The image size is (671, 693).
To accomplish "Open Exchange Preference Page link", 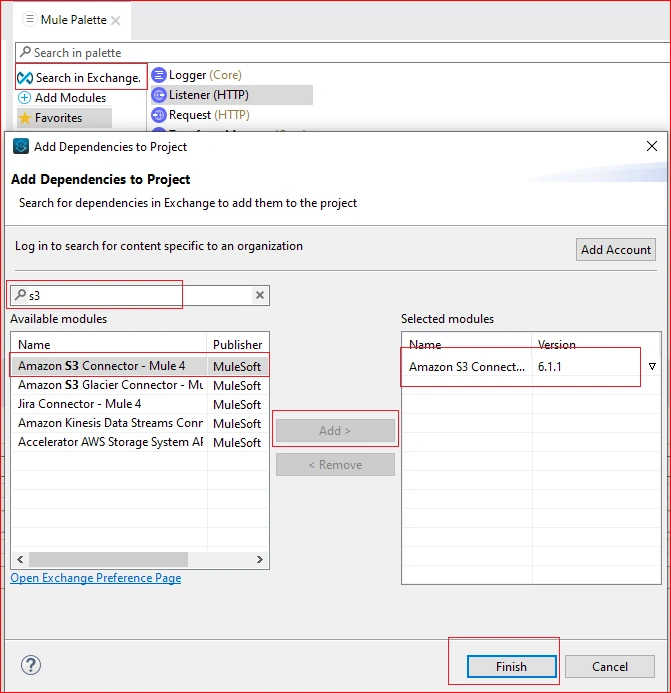I will 96,578.
